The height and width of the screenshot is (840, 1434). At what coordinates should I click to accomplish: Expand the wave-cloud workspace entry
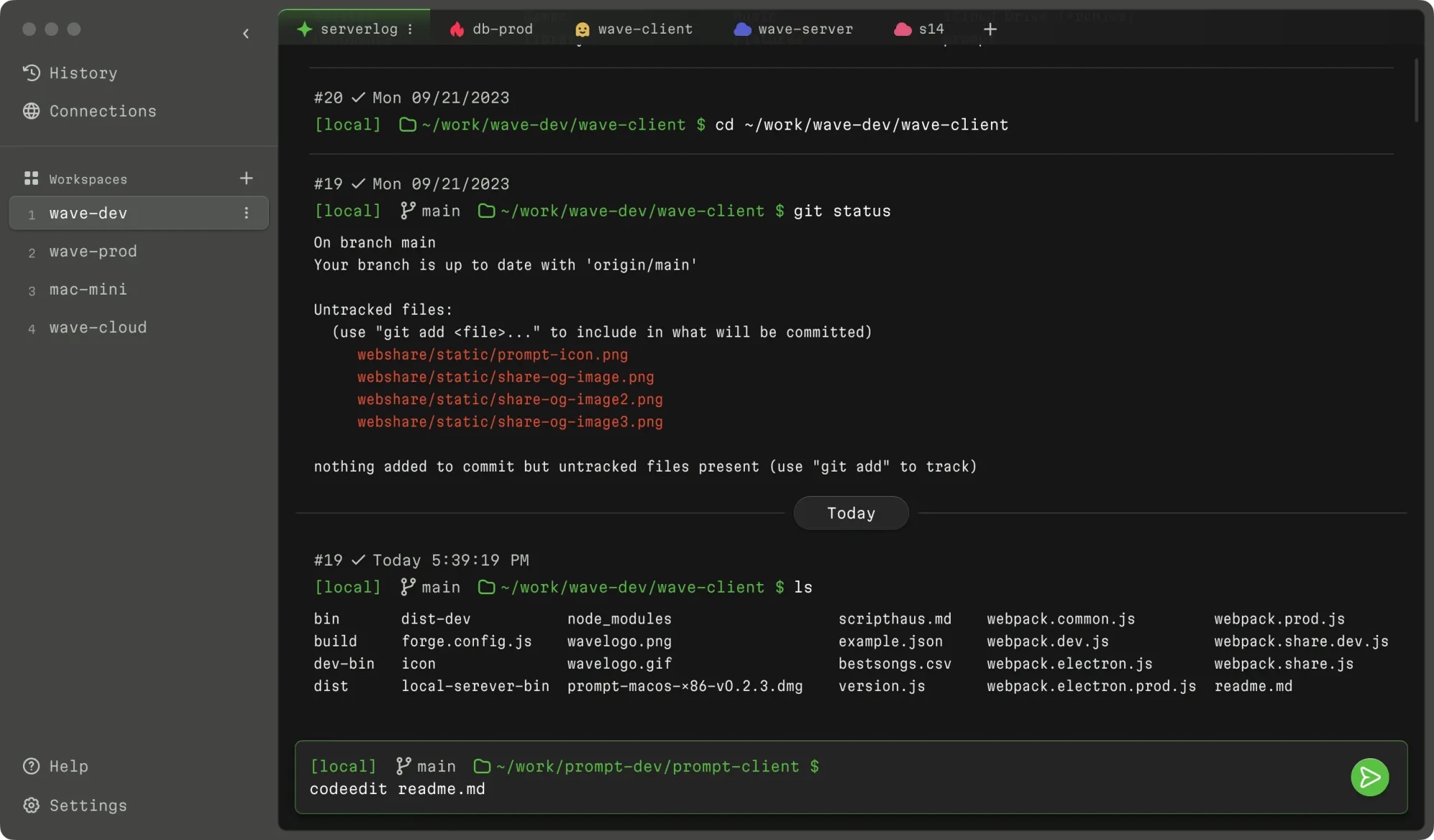click(x=98, y=327)
